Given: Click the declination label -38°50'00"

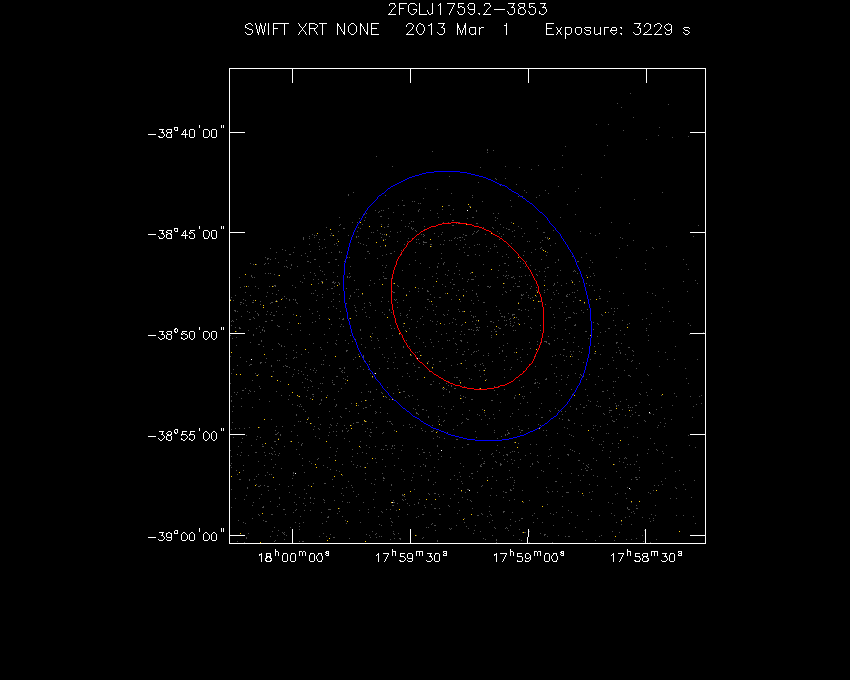Looking at the screenshot, I should pos(186,335).
